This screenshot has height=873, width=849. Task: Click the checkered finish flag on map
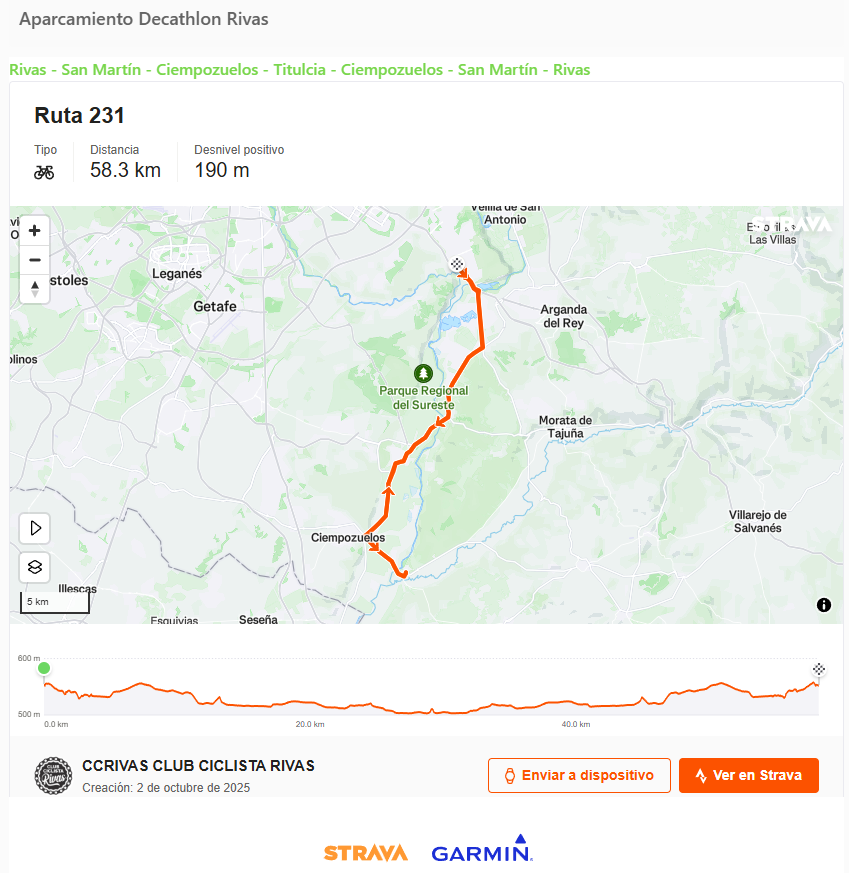pos(457,264)
